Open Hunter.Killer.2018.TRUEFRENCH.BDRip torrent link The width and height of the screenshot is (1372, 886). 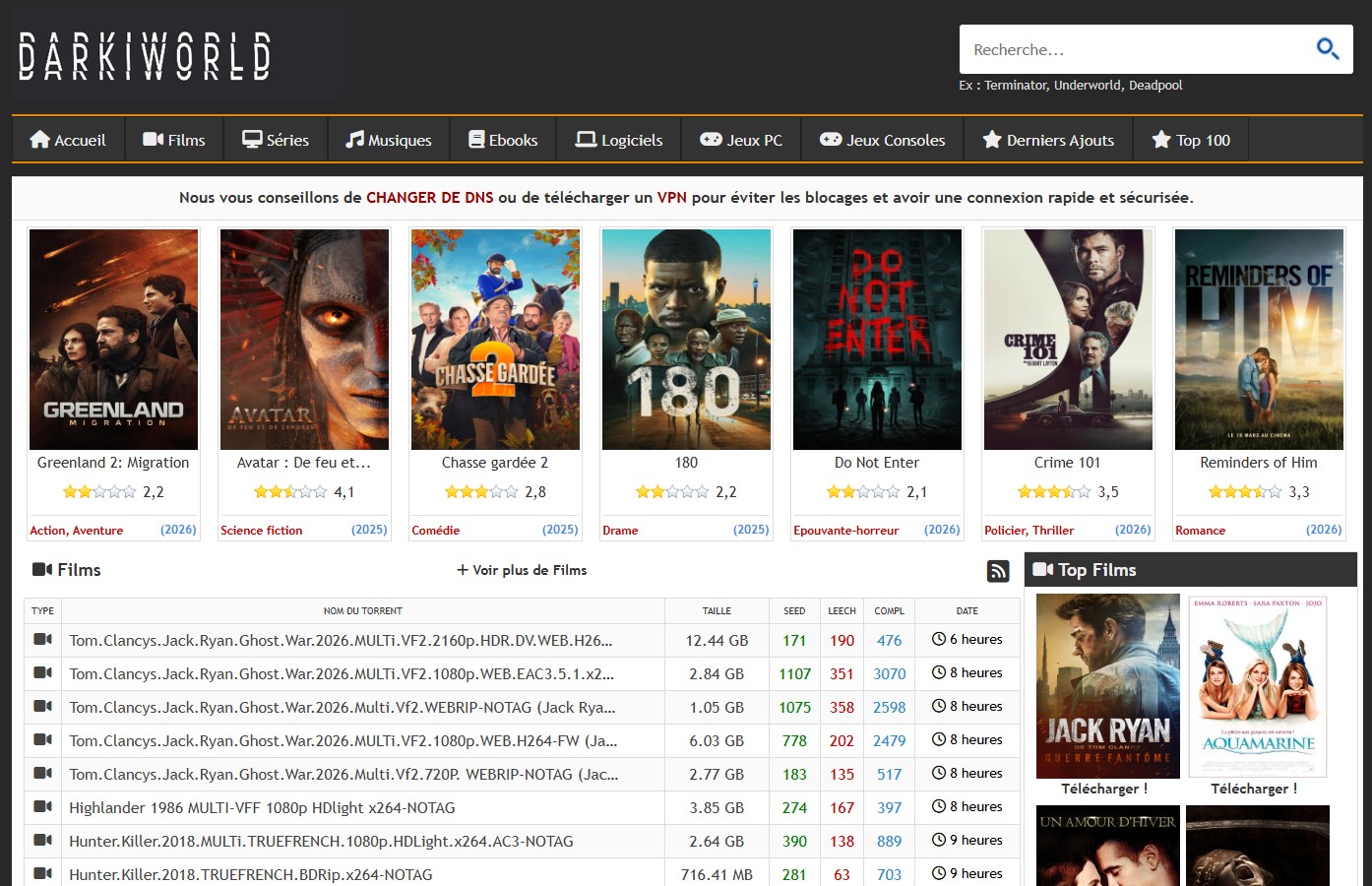tap(251, 874)
